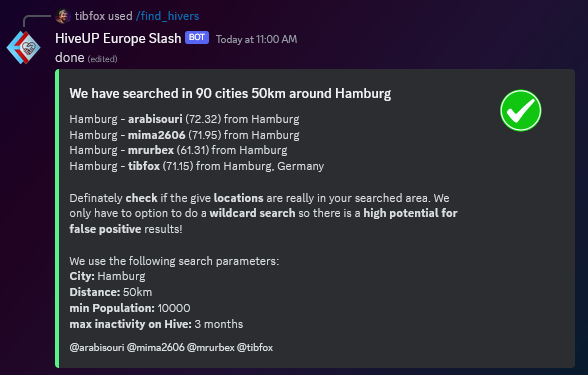The width and height of the screenshot is (588, 375).
Task: Open the green checkmark thumbnail image
Action: click(x=520, y=110)
